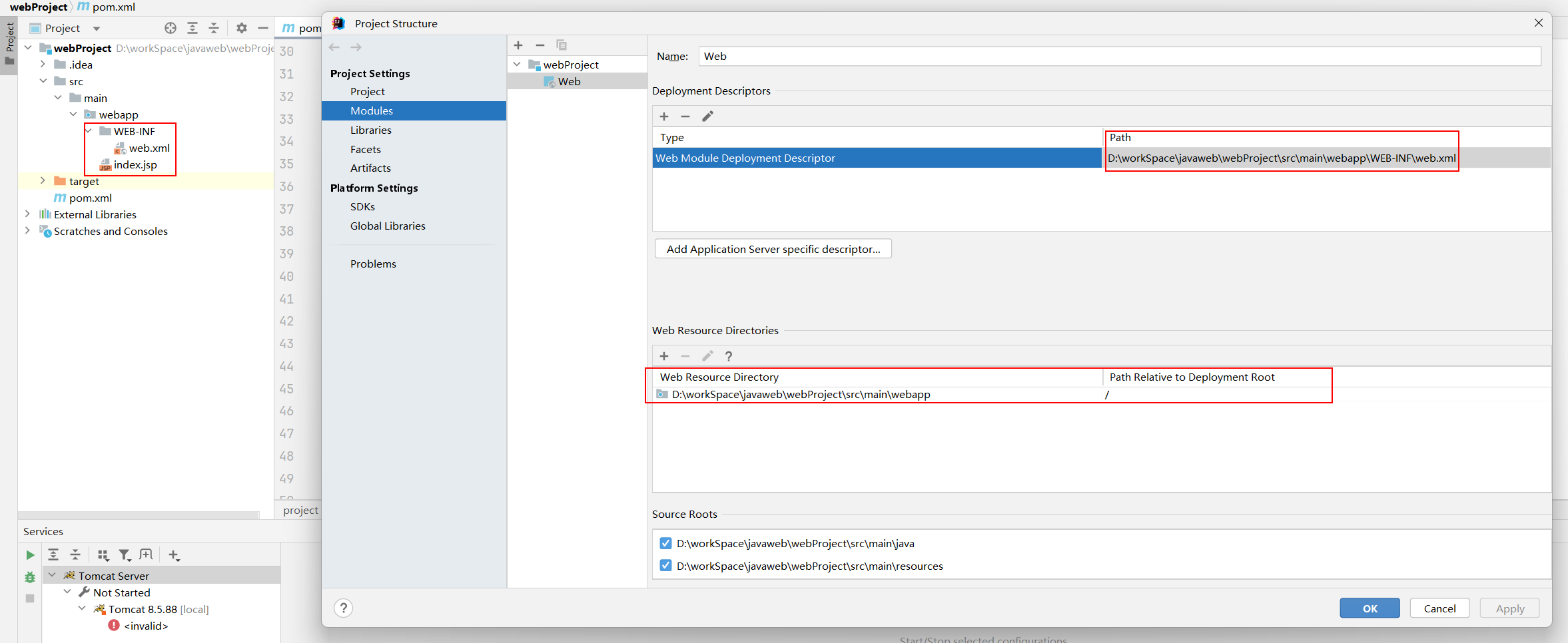Open the Libraries settings section
1568x643 pixels.
370,130
